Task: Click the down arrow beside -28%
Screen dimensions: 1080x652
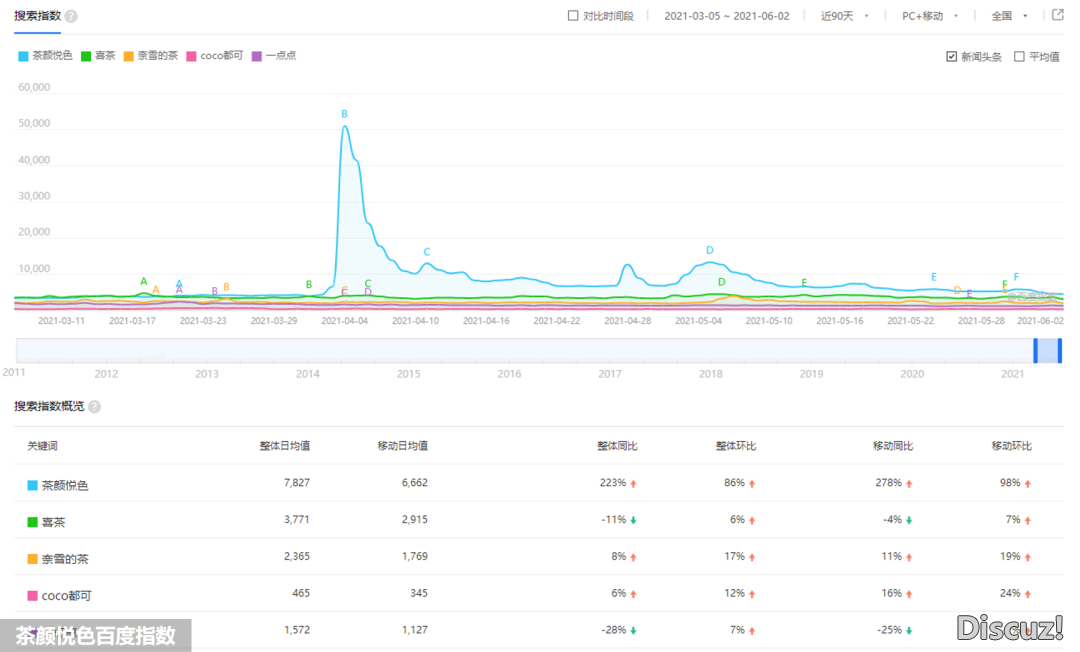Action: pos(633,631)
